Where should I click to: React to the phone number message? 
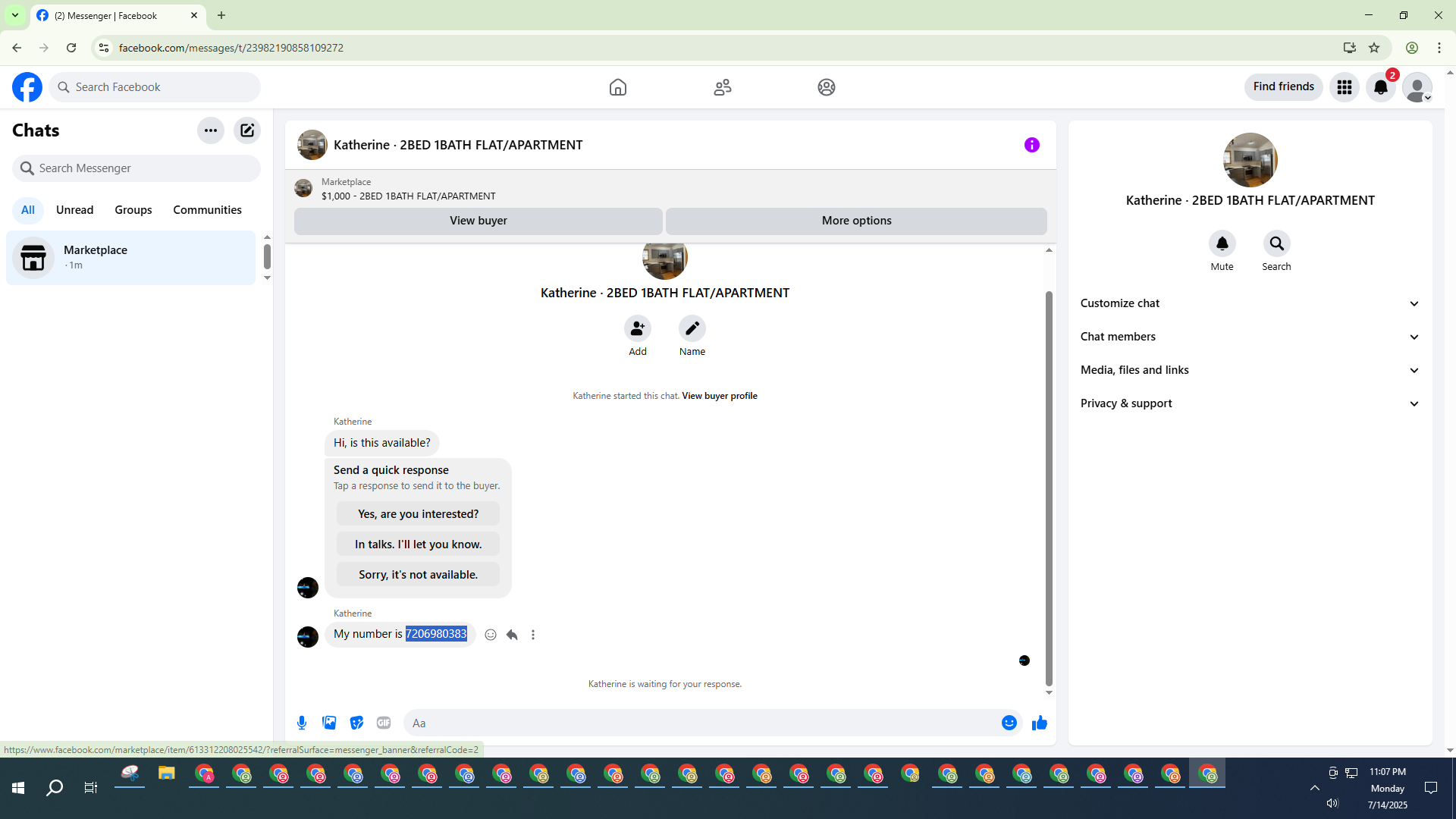[491, 635]
